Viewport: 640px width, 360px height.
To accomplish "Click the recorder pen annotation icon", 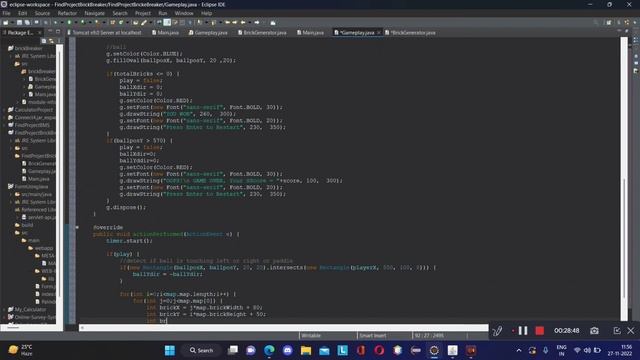I will click(497, 331).
